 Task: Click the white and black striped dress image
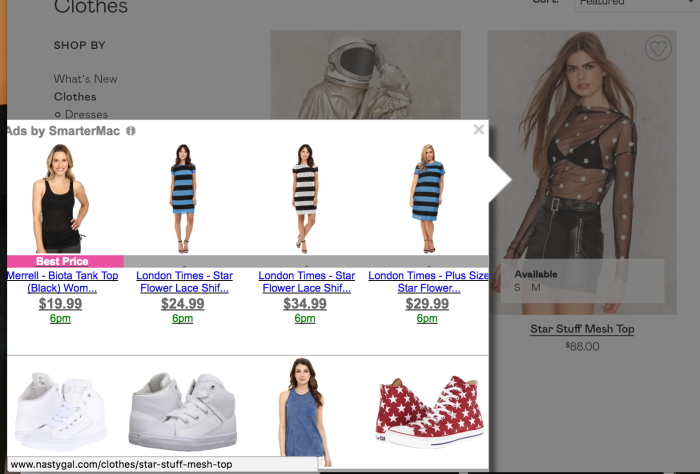305,199
